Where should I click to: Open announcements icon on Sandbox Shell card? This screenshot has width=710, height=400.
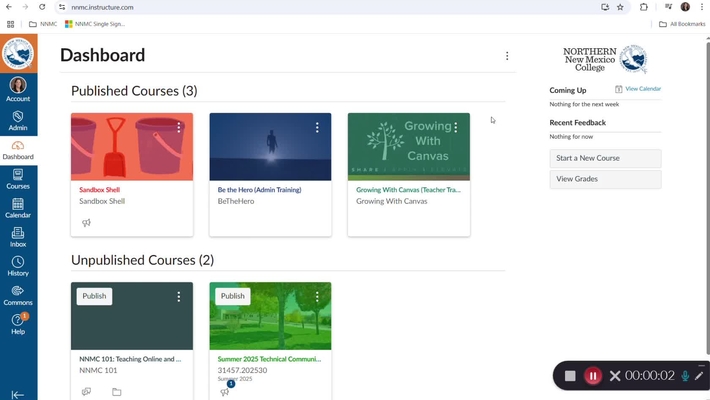coord(86,222)
